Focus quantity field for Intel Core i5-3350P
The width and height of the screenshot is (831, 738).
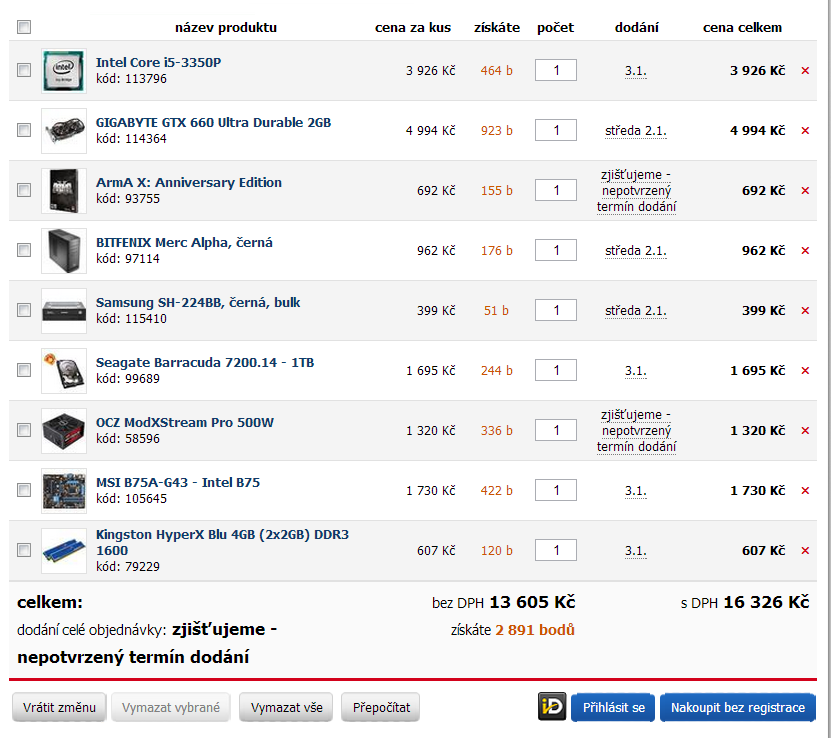[556, 70]
